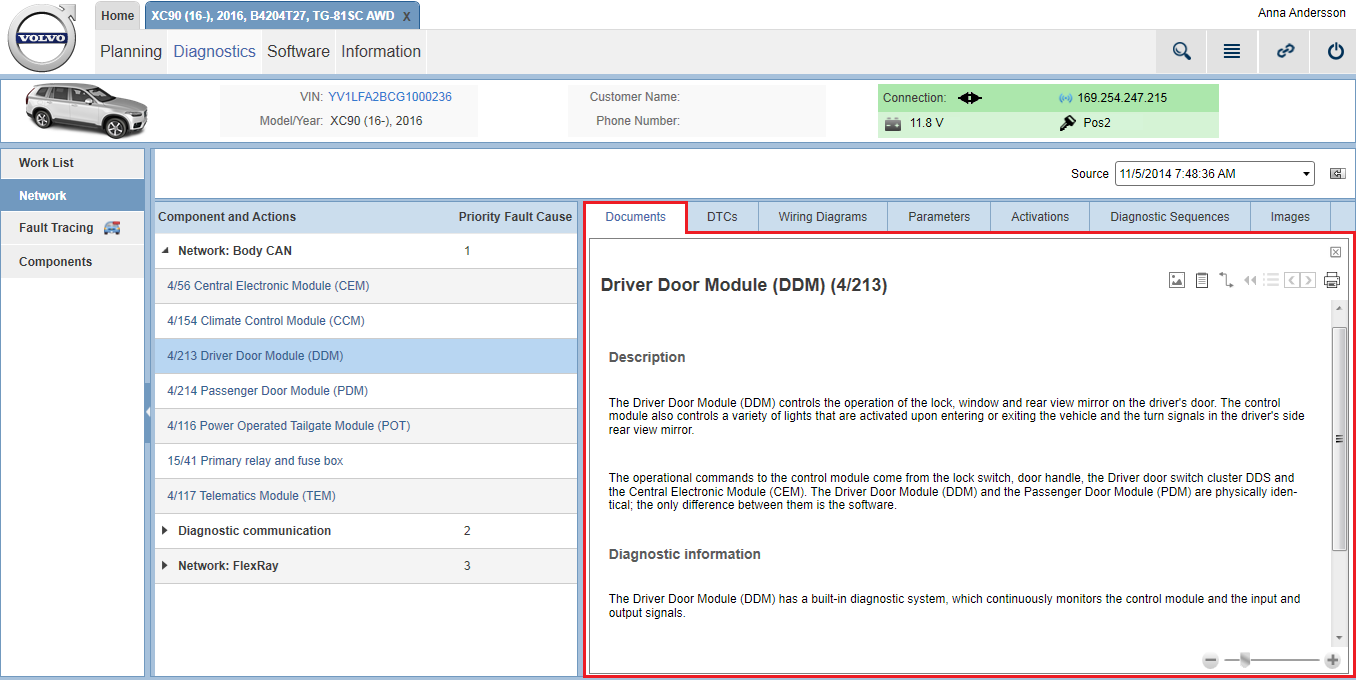The width and height of the screenshot is (1356, 680).
Task: Print the Driver Door Module document
Action: tap(1332, 281)
